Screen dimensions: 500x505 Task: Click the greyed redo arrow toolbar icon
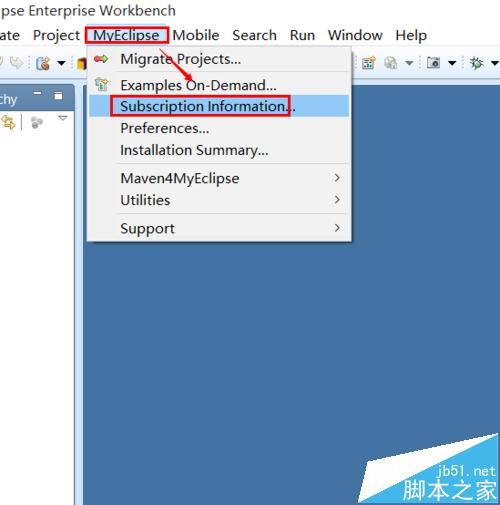17,63
